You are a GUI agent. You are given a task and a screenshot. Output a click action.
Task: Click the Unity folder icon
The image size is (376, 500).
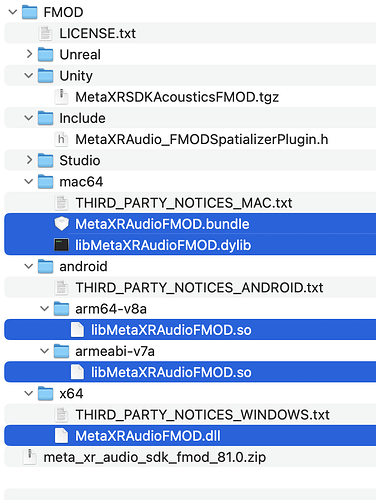45,76
